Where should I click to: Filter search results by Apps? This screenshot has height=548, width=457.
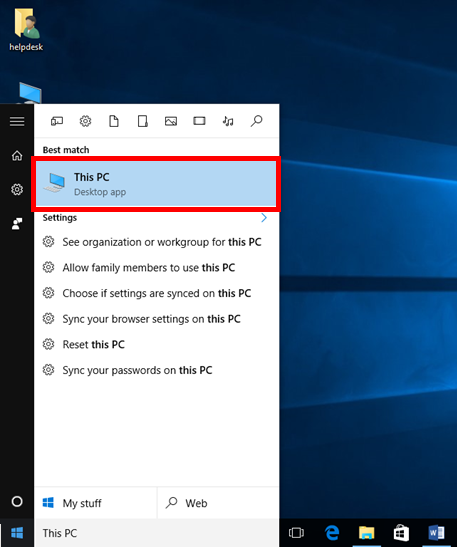pos(57,121)
